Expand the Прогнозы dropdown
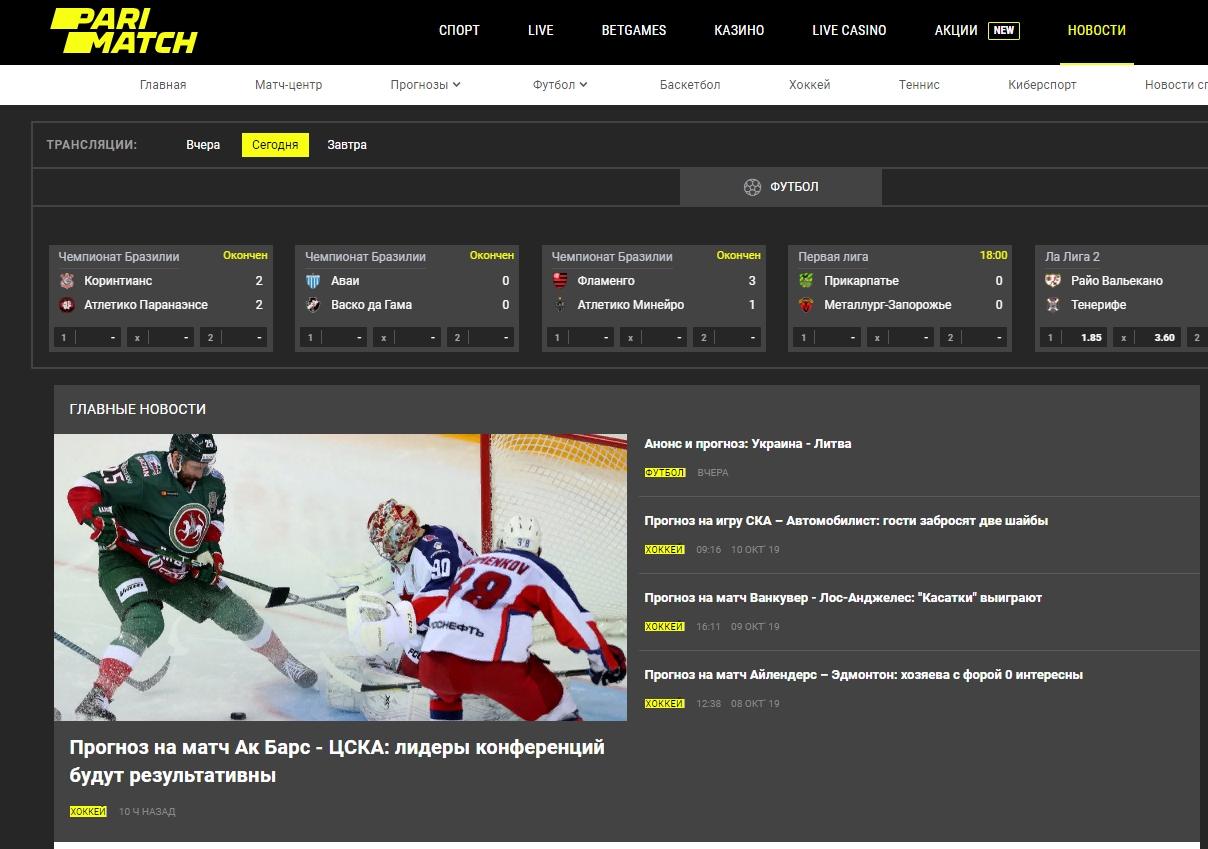Screen dimensions: 1208x849 425,85
